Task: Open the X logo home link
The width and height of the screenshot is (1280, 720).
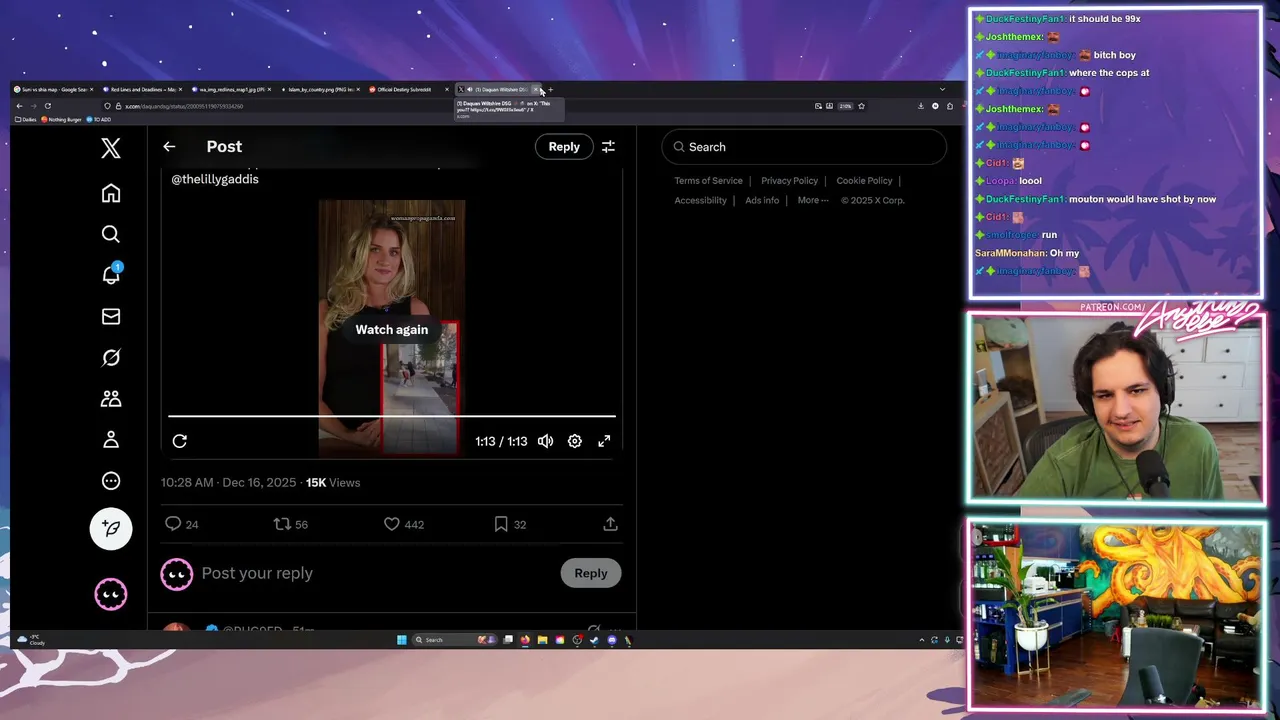Action: point(111,149)
